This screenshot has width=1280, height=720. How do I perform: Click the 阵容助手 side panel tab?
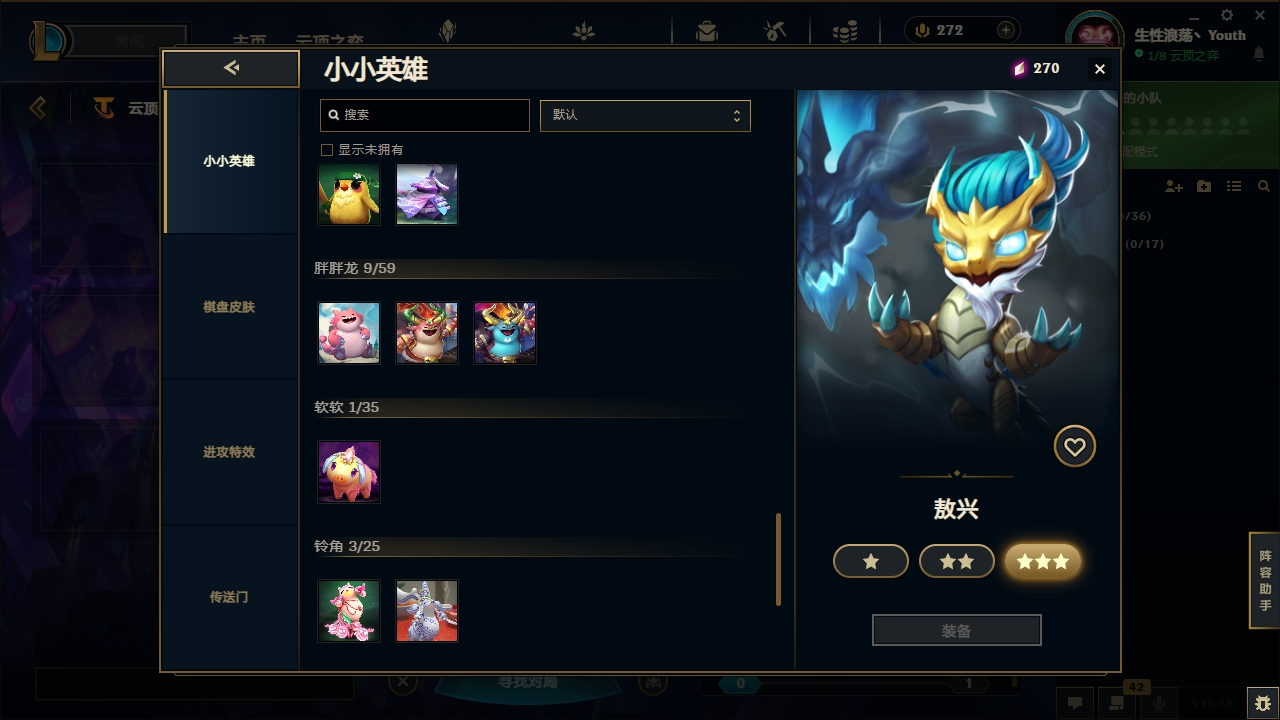[1265, 580]
